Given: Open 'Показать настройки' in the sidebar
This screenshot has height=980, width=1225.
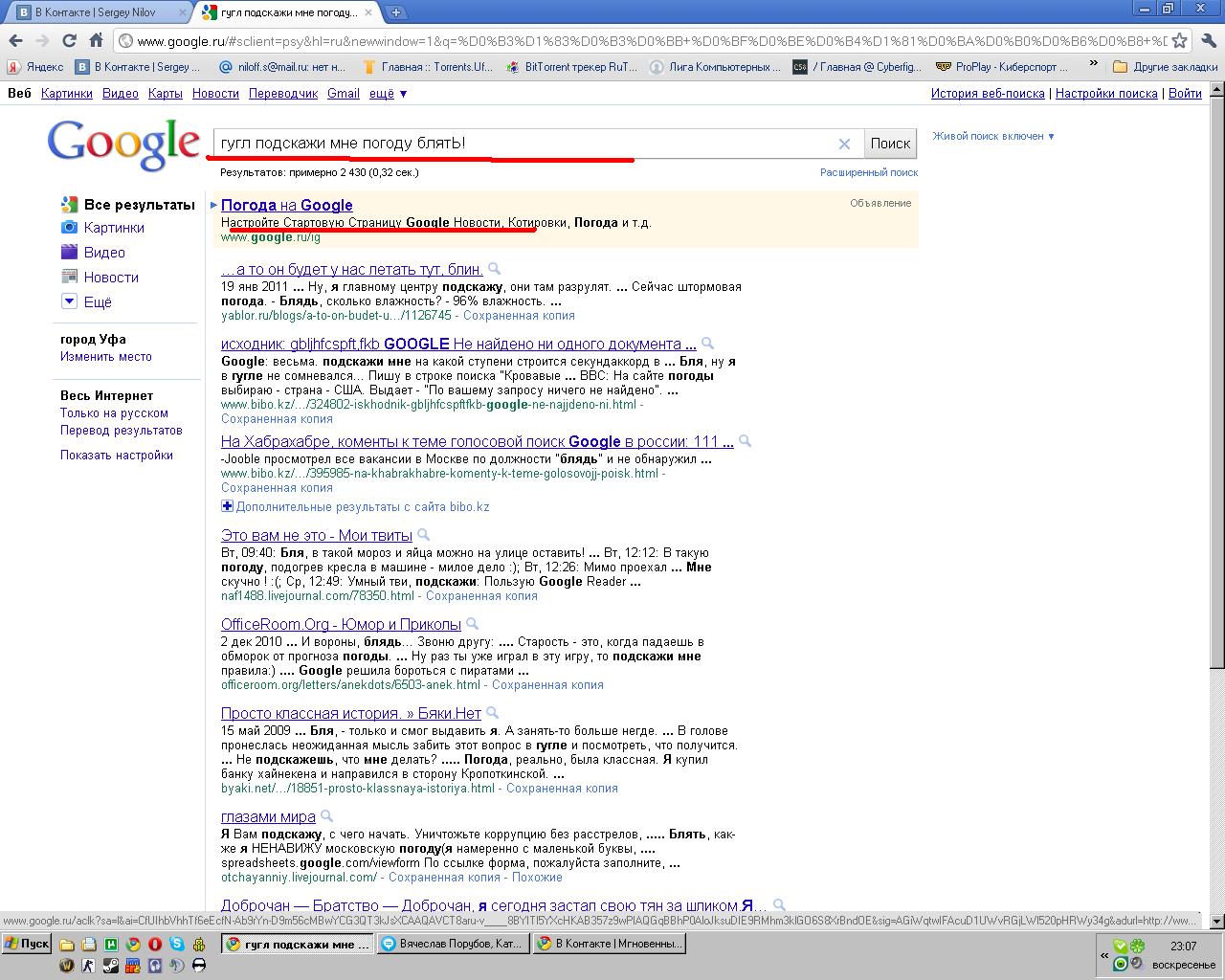Looking at the screenshot, I should coord(117,456).
